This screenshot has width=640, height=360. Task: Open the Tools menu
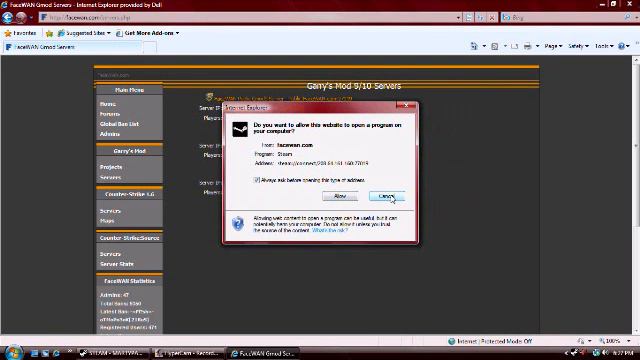[604, 46]
